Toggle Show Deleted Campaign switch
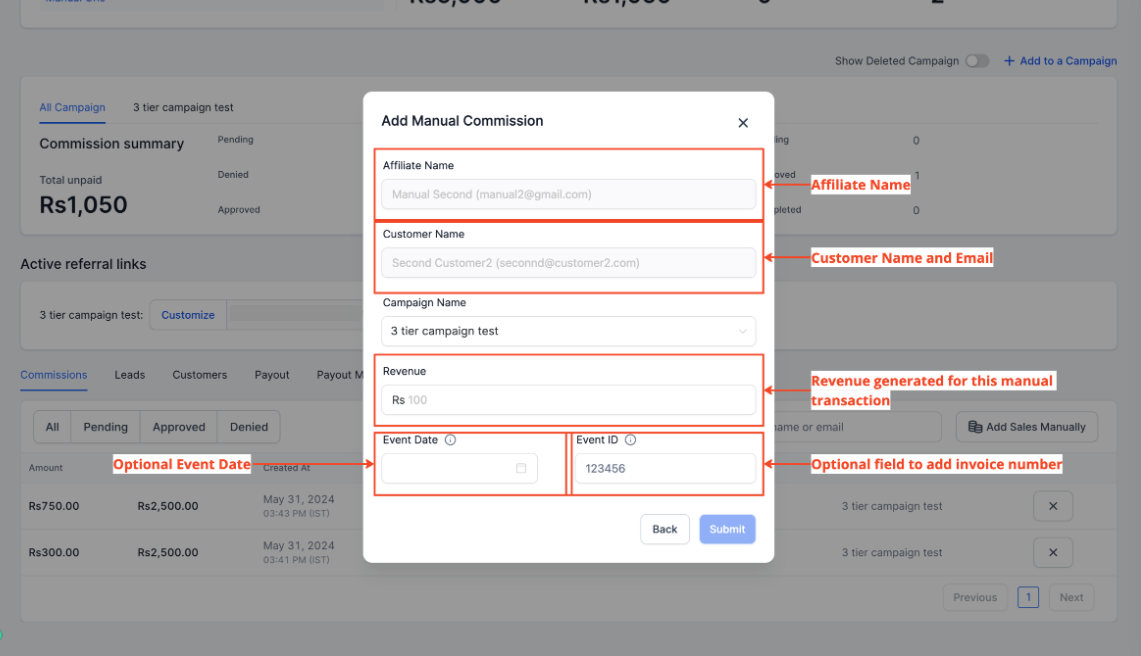The height and width of the screenshot is (656, 1141). click(977, 61)
